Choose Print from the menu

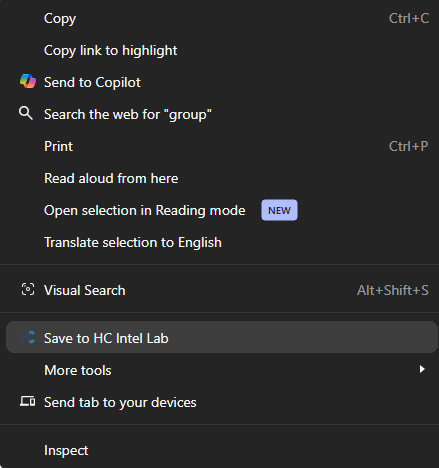tap(219, 146)
